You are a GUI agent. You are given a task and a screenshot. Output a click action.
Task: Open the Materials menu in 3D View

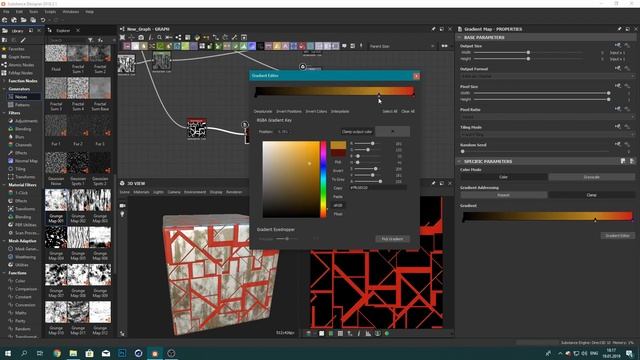point(141,192)
